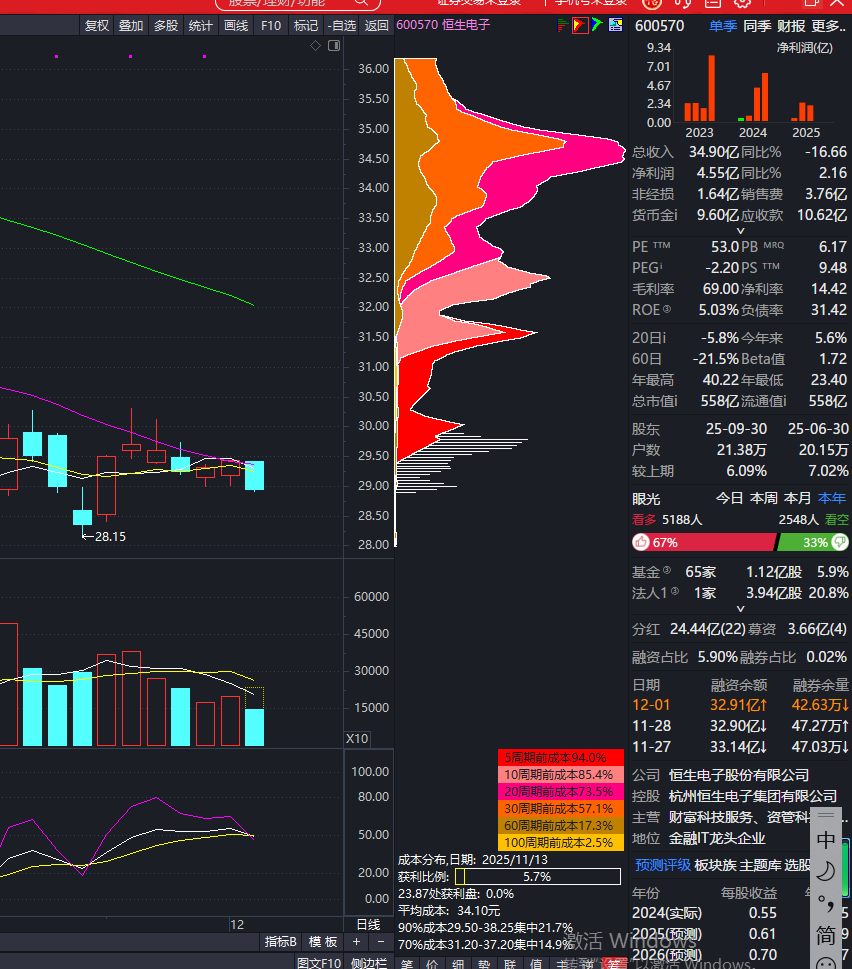Click 30周期前成本 orange legend swatch
The width and height of the screenshot is (852, 969).
tap(560, 808)
